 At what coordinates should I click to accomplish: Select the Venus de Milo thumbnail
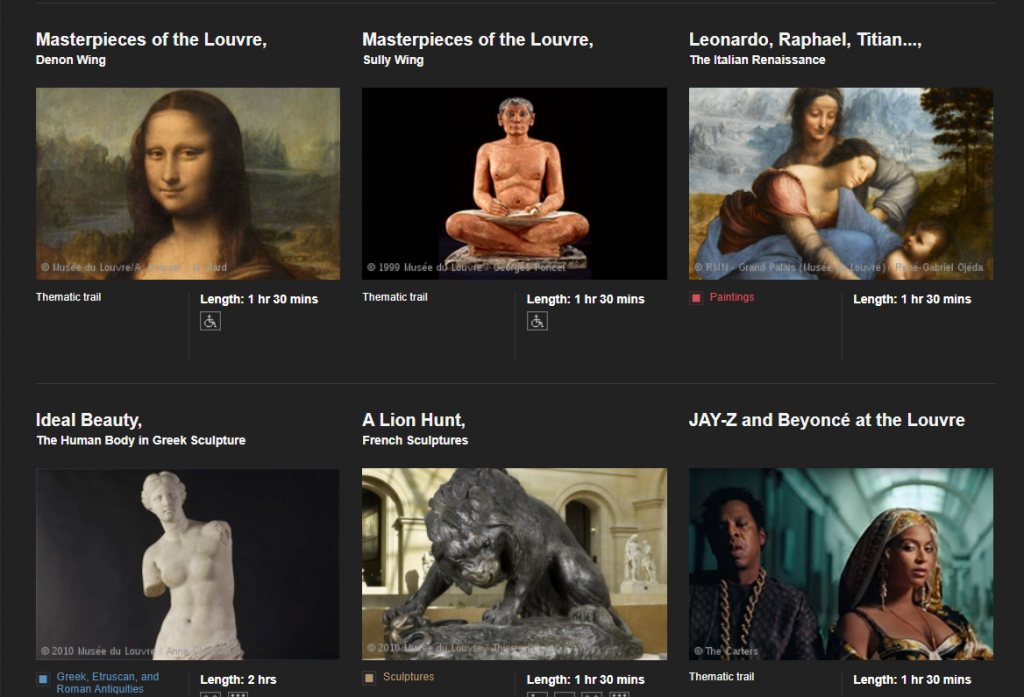(x=188, y=564)
